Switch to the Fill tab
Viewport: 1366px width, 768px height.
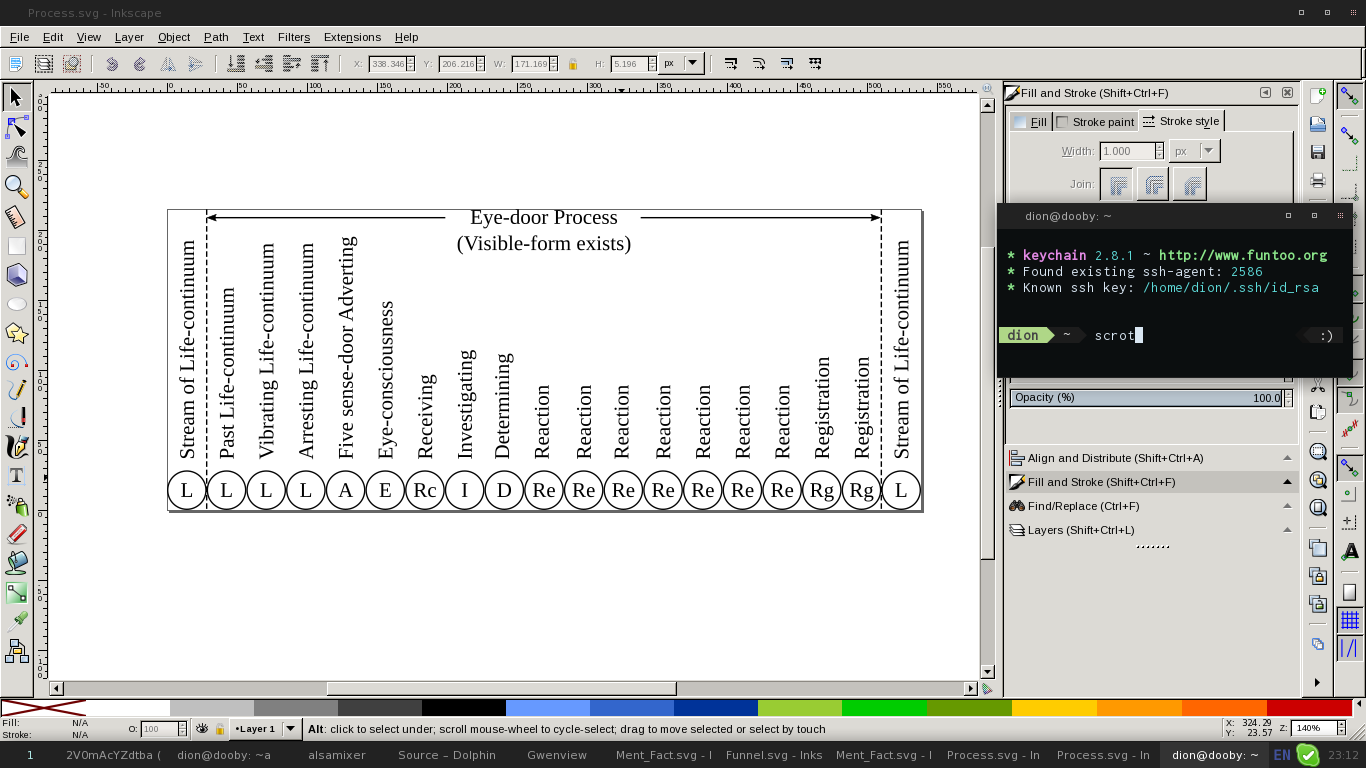tap(1030, 122)
